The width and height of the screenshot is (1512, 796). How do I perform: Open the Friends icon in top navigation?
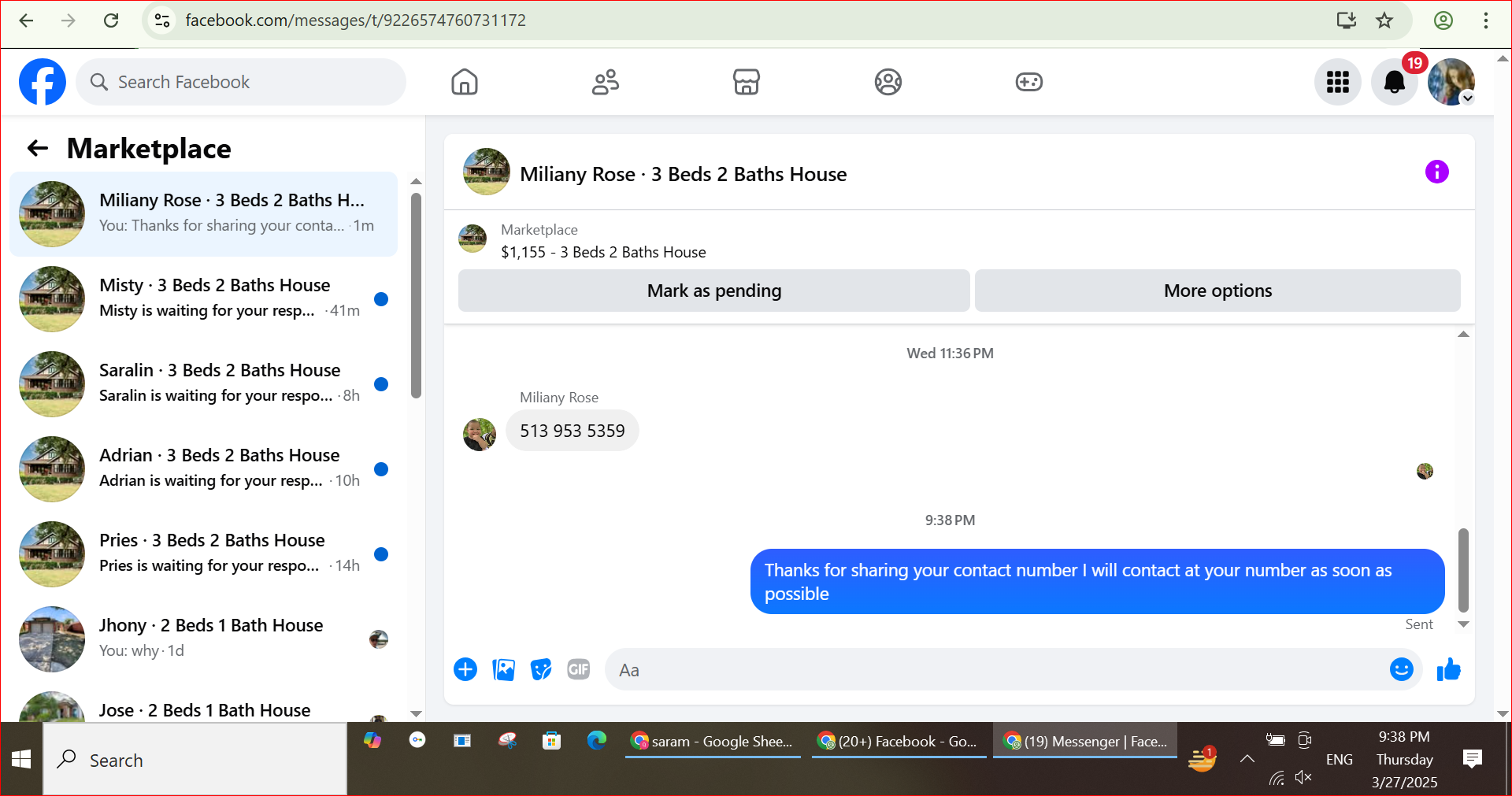pos(606,82)
